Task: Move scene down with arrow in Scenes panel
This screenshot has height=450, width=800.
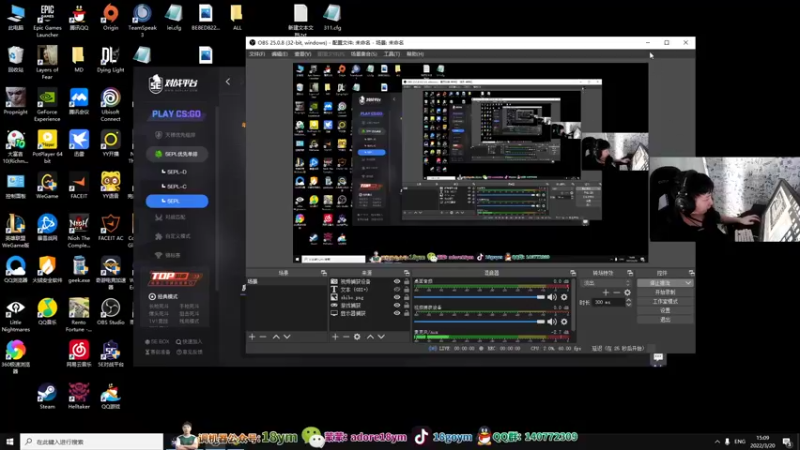Action: click(287, 337)
